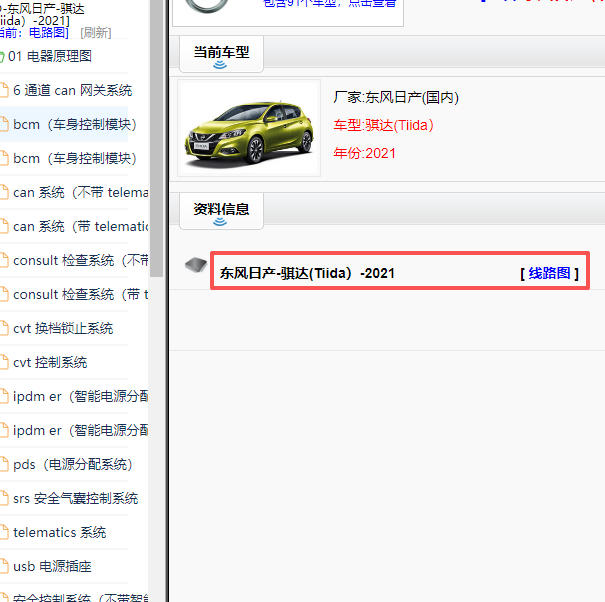Screen dimensions: 605x602
Task: Click file icon beside 6 通道 can 网关系统
Action: click(4, 90)
